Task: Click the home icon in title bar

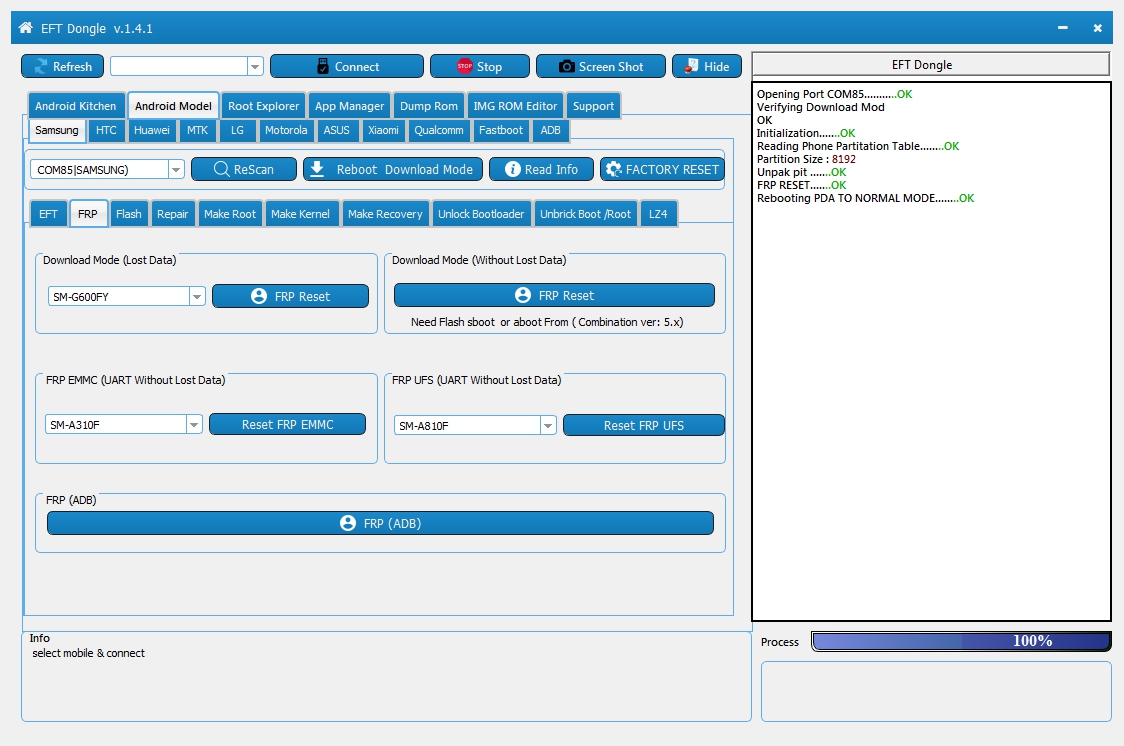Action: click(26, 28)
